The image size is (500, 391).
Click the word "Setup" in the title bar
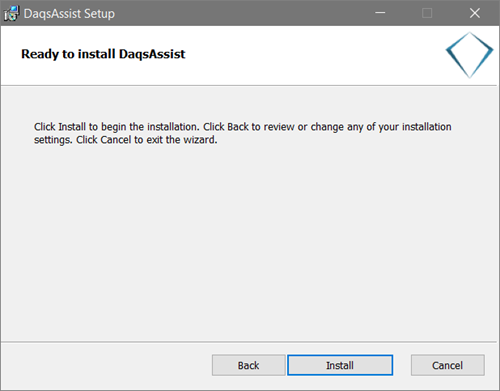coord(99,14)
